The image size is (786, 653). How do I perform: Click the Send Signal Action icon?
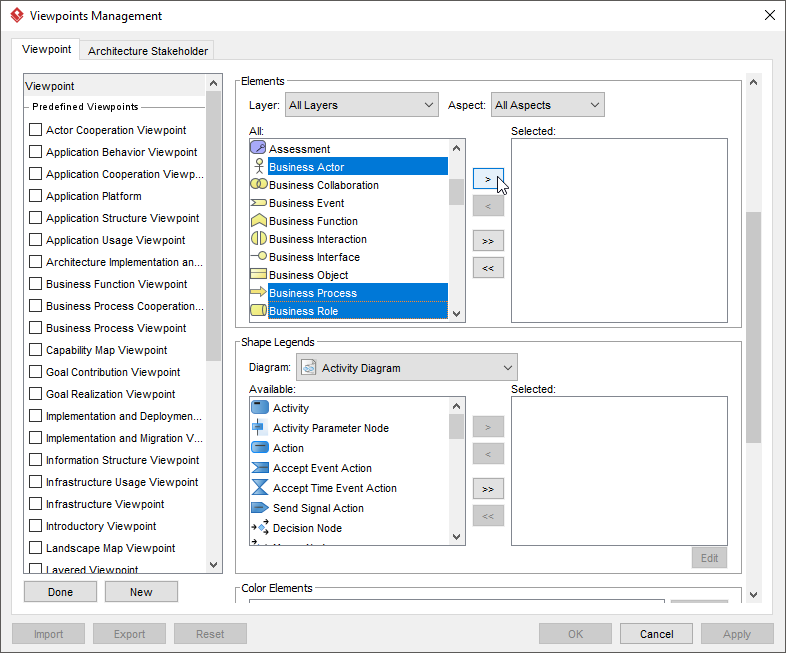click(260, 508)
